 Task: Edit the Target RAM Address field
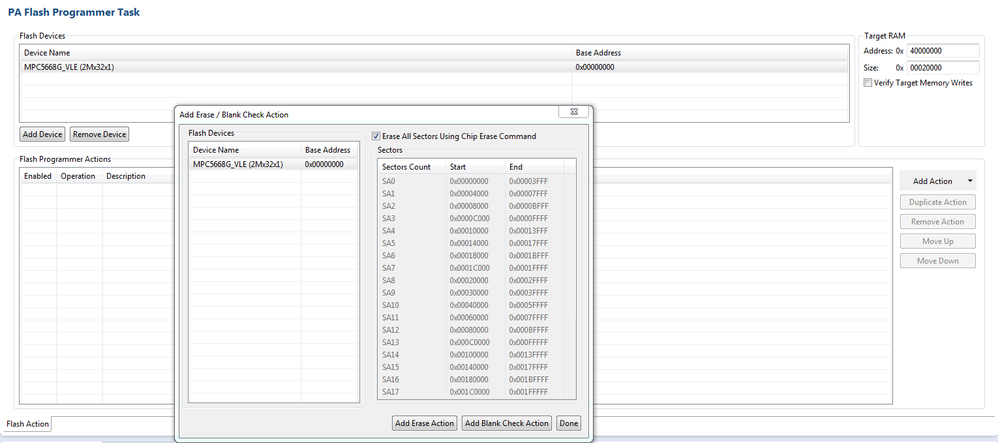pyautogui.click(x=943, y=52)
